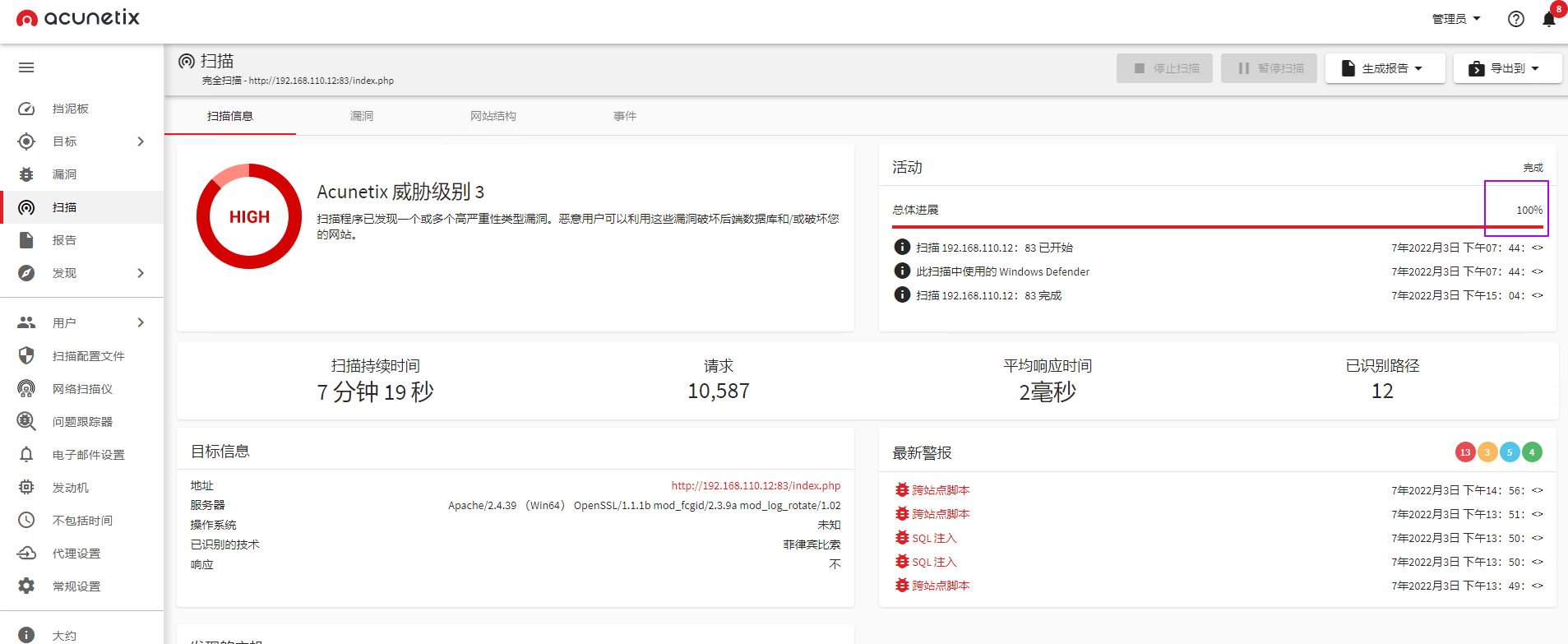Click the 已识别路径 value 12
Image resolution: width=1568 pixels, height=644 pixels.
point(1382,391)
